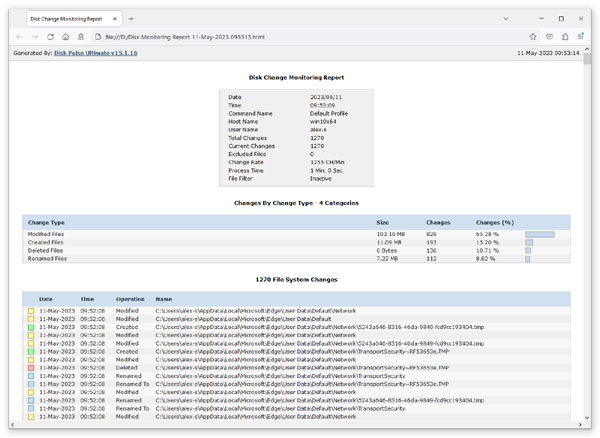List all tabs with the chevron
The width and height of the screenshot is (600, 438).
click(x=506, y=19)
